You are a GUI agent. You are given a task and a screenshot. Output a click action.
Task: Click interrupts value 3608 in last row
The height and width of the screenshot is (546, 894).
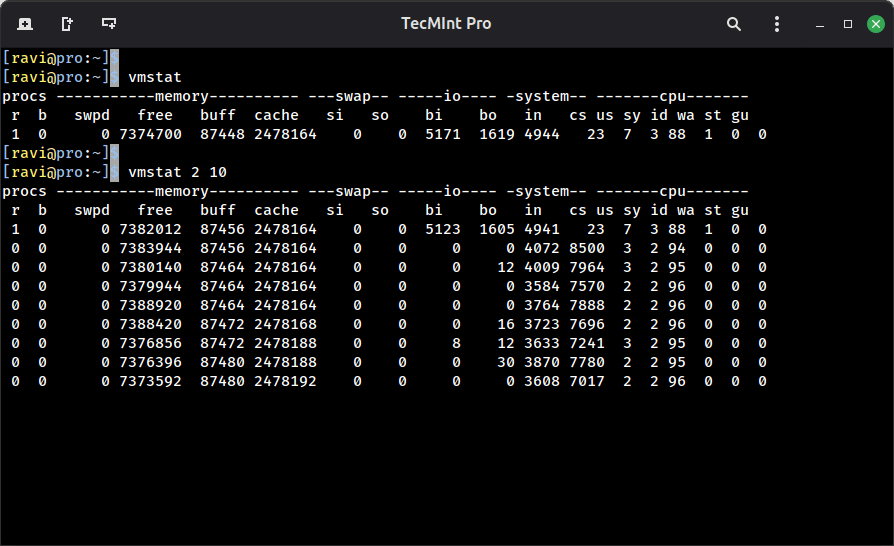click(541, 381)
